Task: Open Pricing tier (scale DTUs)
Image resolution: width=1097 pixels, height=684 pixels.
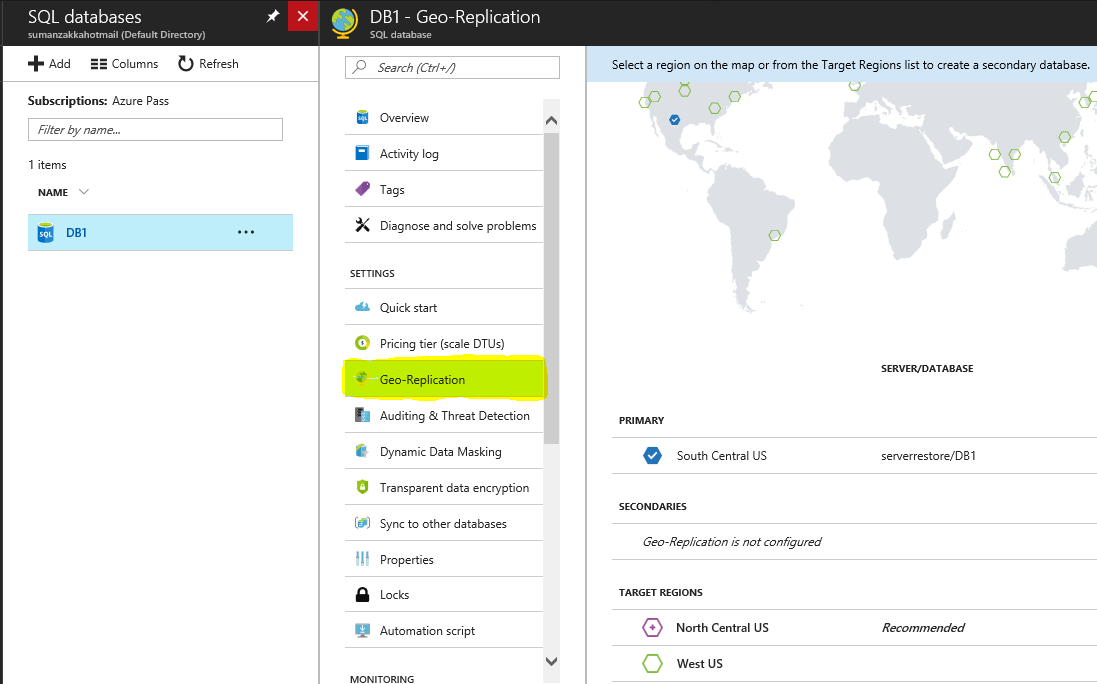Action: pyautogui.click(x=444, y=343)
